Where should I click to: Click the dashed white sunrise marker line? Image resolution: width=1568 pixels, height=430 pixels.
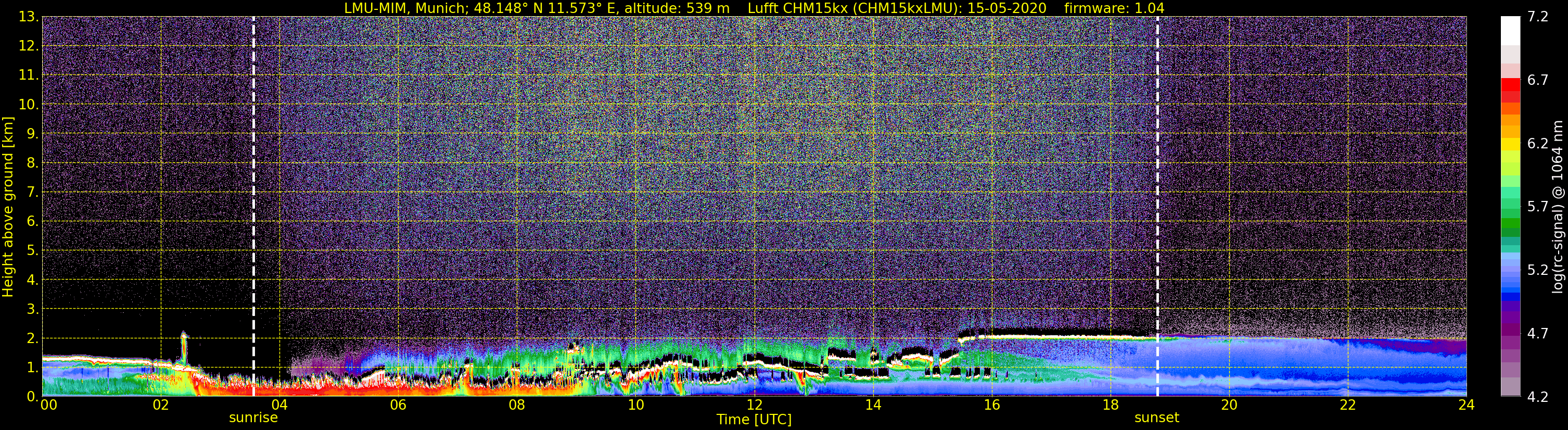253,207
